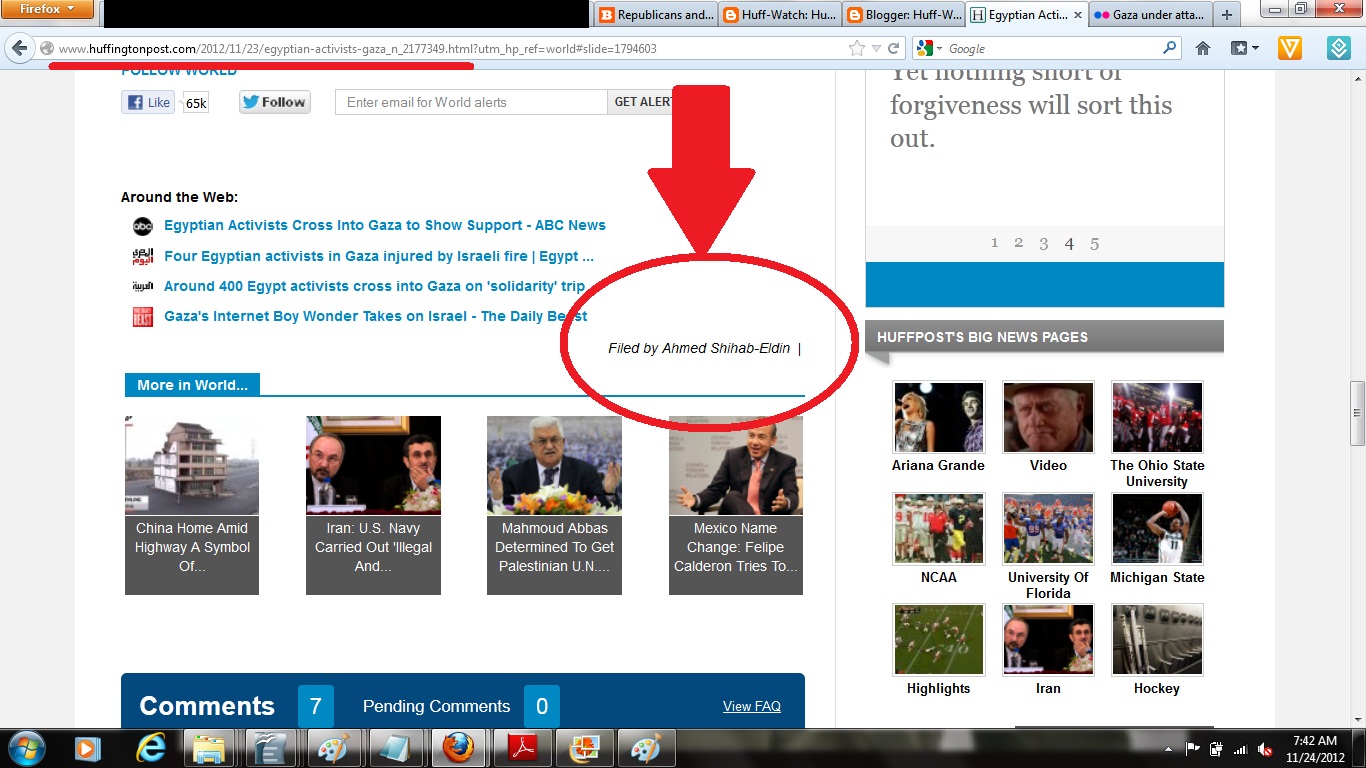The height and width of the screenshot is (768, 1366).
Task: Bookmark this page with the star icon
Action: [856, 48]
